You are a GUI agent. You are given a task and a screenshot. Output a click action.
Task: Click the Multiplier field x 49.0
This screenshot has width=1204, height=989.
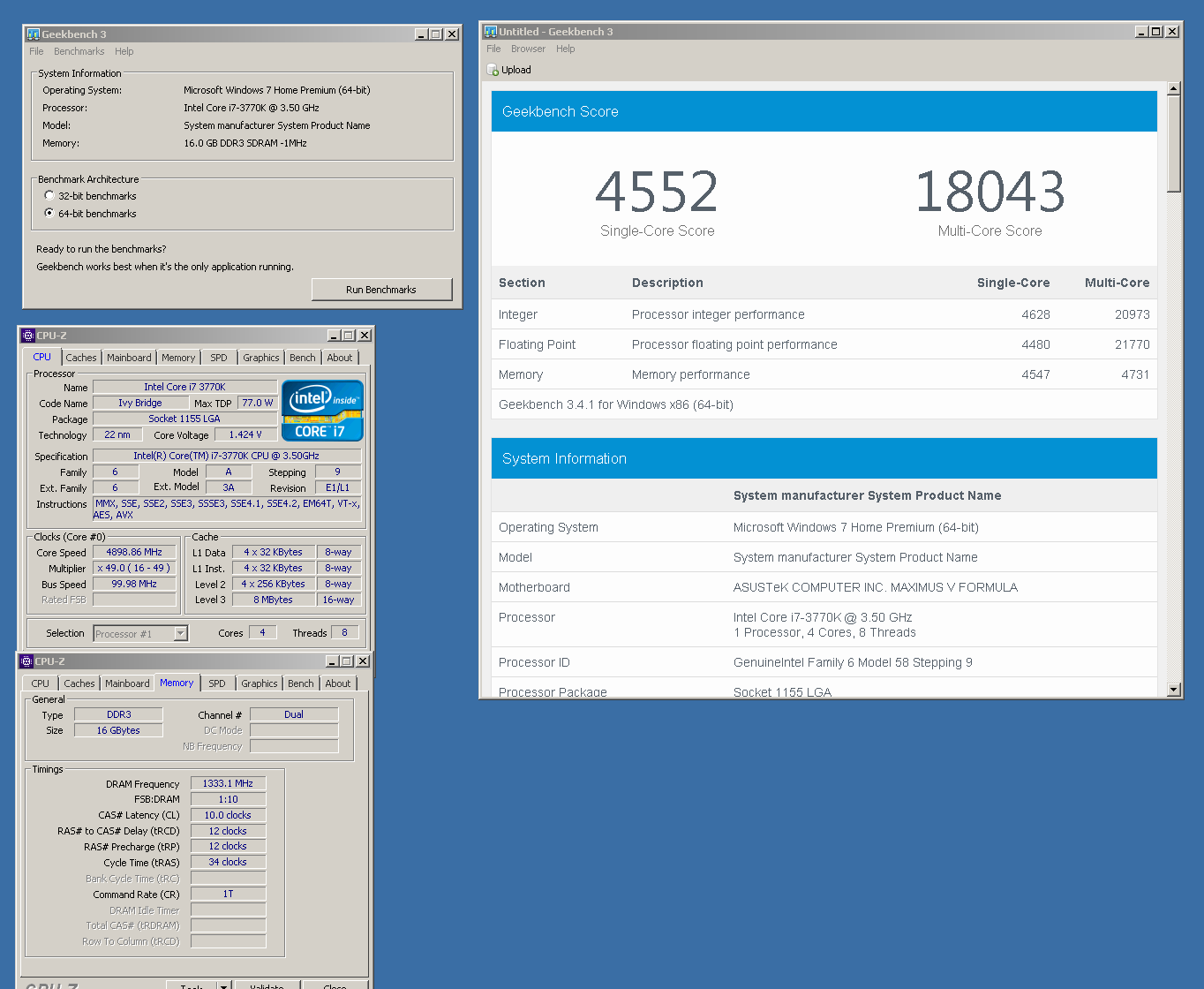(x=134, y=568)
